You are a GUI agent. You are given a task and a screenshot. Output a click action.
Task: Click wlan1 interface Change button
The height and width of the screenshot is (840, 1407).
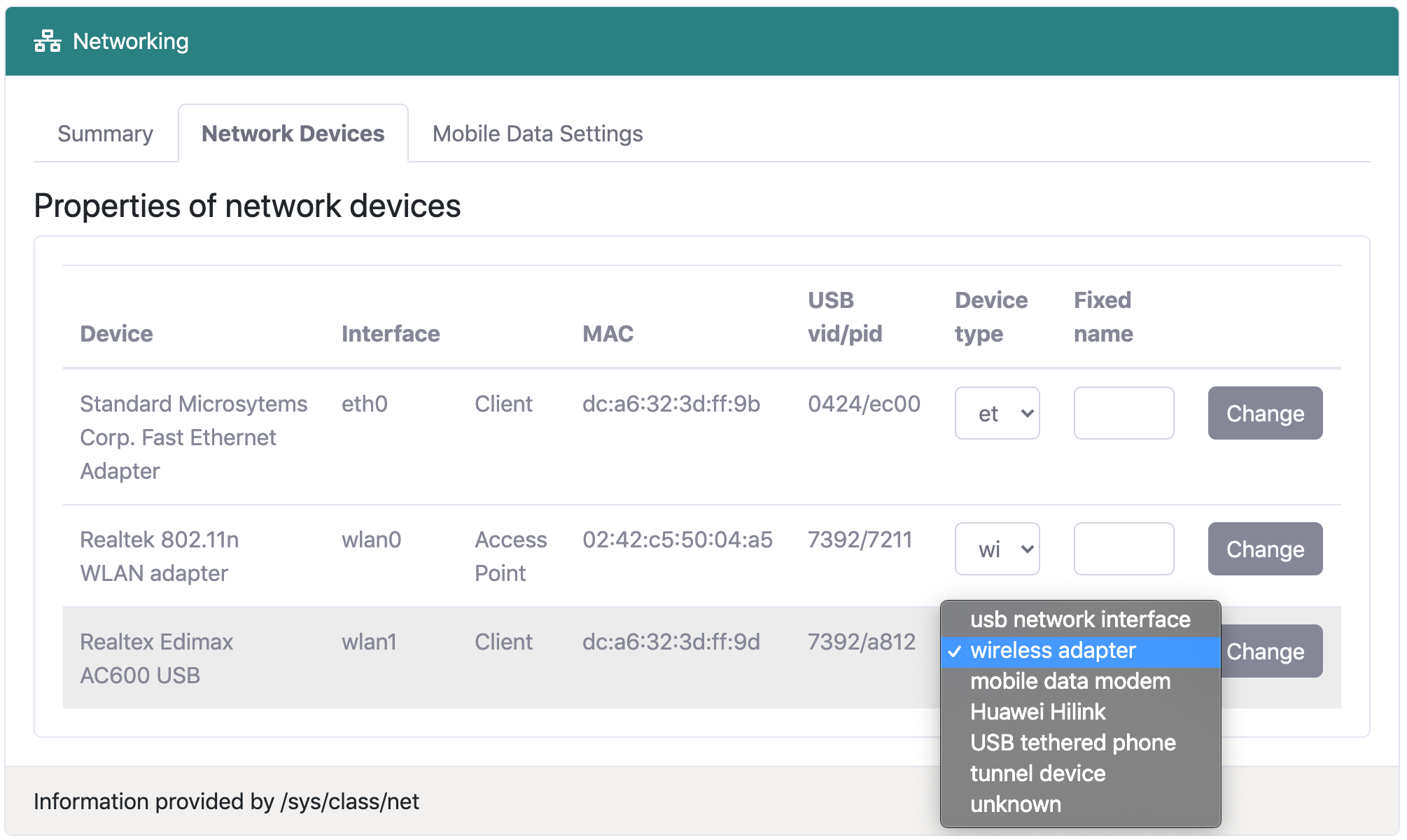click(1265, 650)
